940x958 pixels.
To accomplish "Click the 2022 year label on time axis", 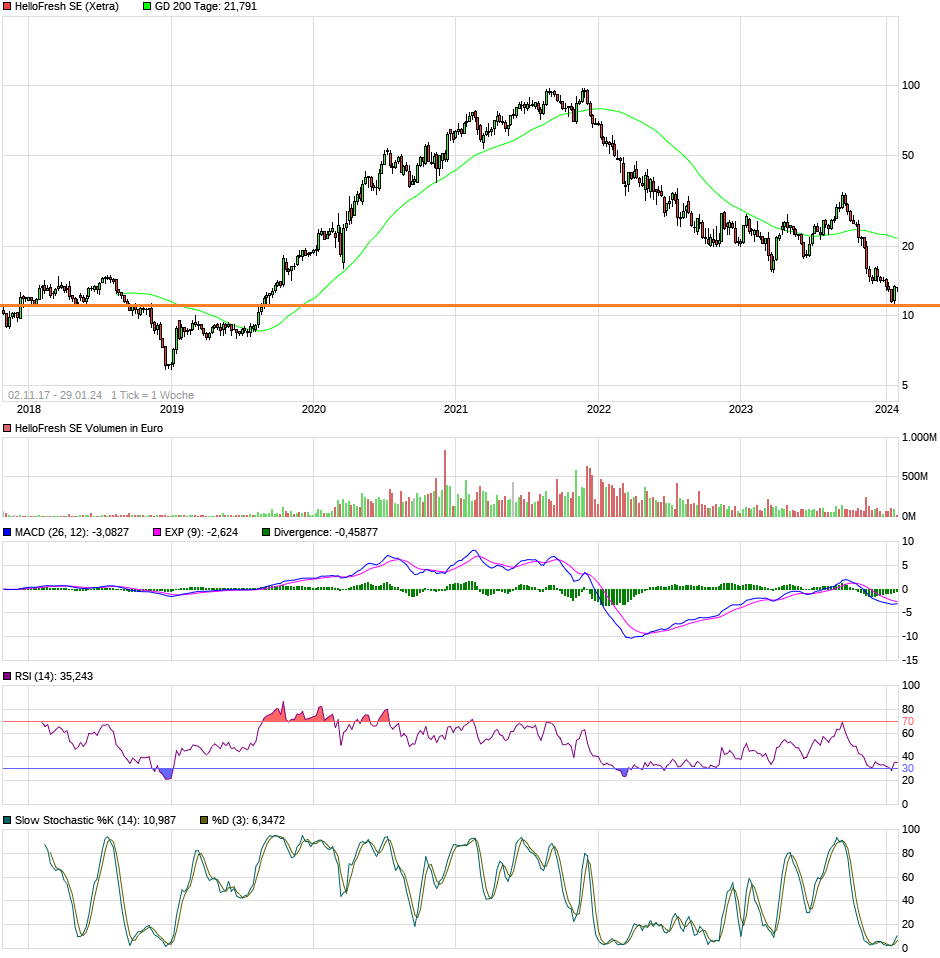I will click(599, 409).
